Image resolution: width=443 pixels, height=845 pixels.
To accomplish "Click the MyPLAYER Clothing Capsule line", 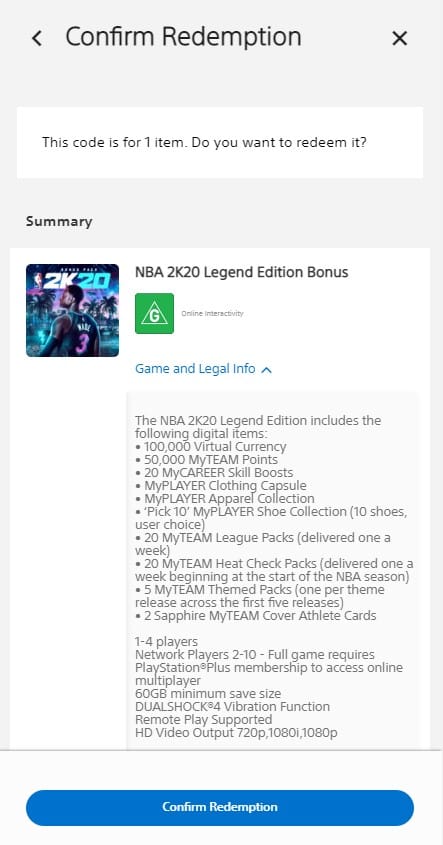I will (x=220, y=486).
